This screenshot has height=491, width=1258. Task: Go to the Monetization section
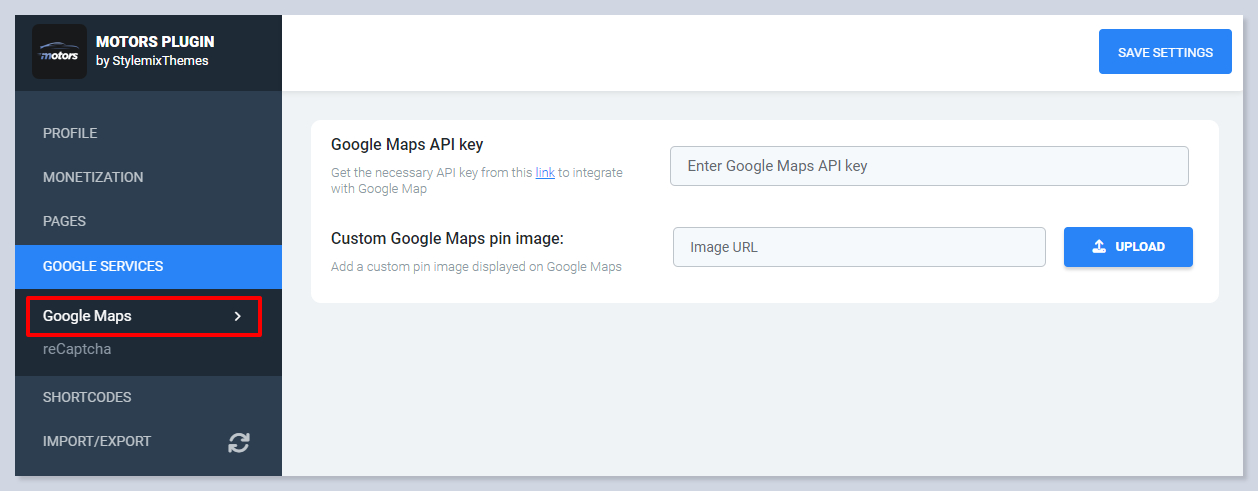pyautogui.click(x=93, y=177)
